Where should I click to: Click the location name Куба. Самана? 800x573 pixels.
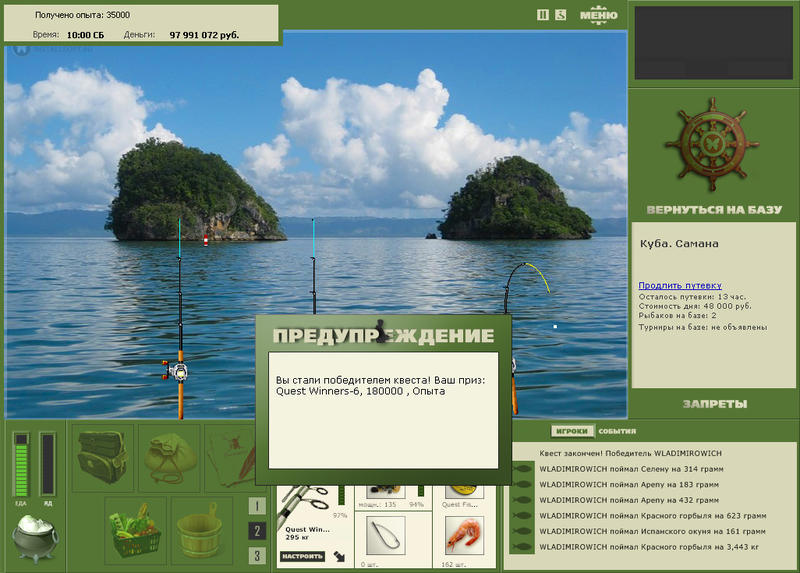click(679, 243)
